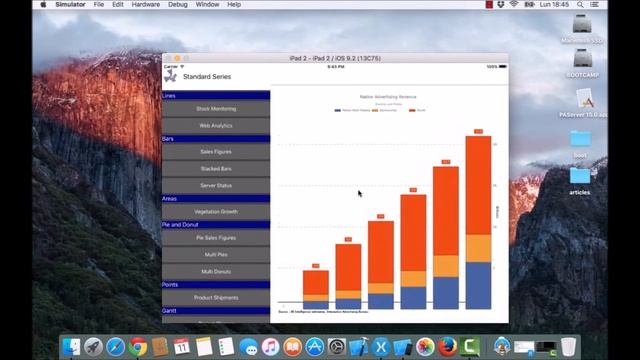The height and width of the screenshot is (360, 640).
Task: Click menu bar clock Lun 18:45
Action: click(x=554, y=4)
